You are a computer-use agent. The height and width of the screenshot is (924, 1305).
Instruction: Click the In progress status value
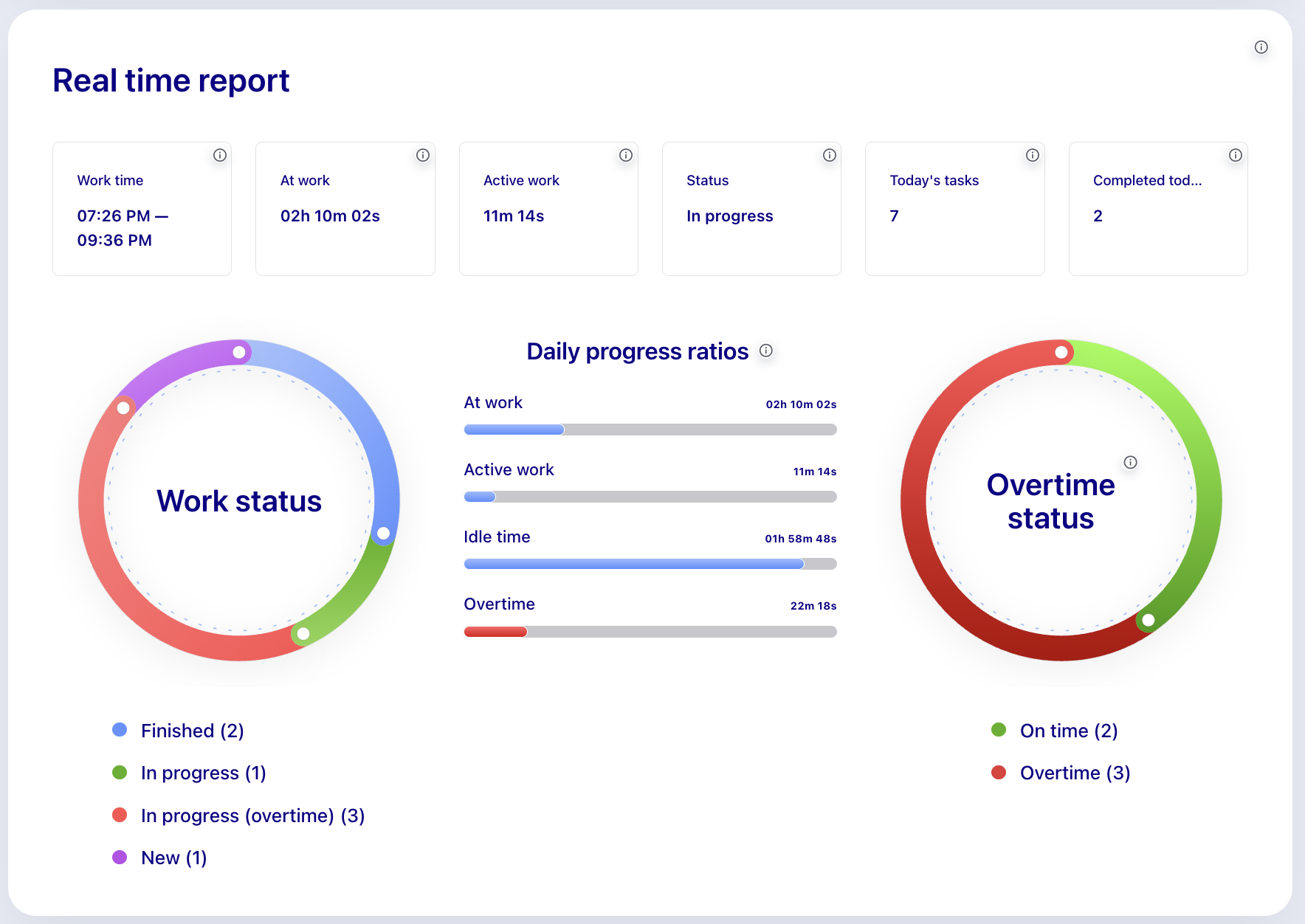[x=729, y=216]
